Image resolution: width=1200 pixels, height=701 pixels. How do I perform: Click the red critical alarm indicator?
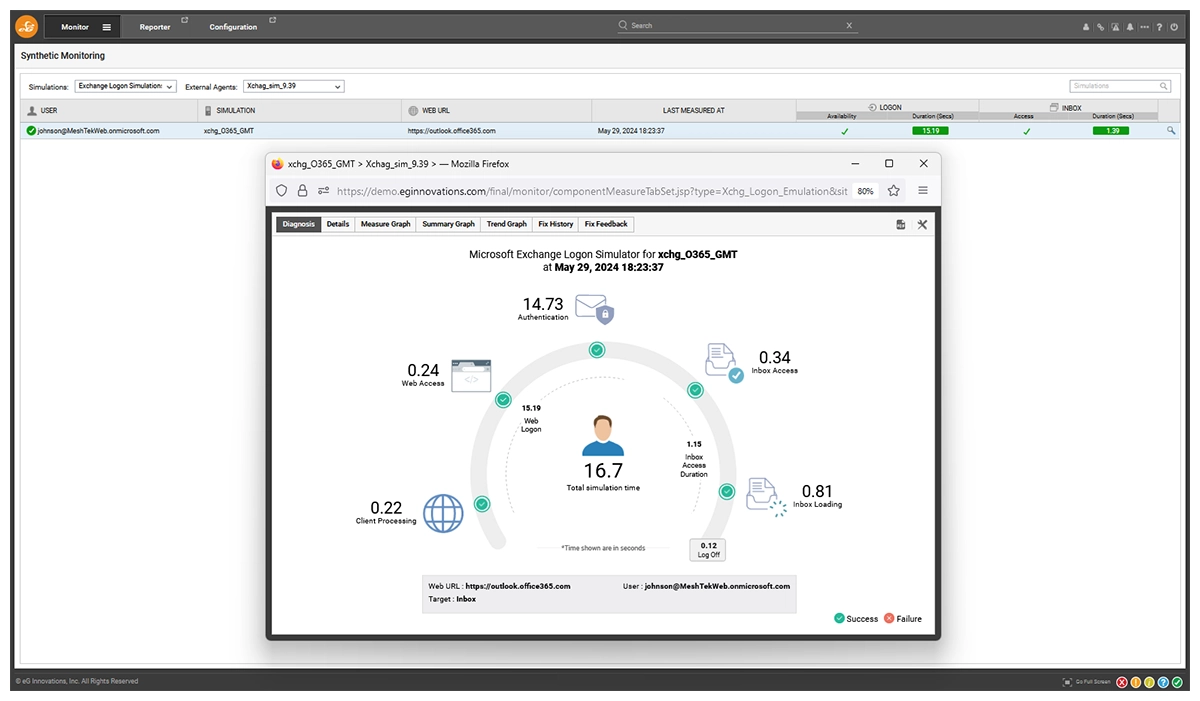1122,682
